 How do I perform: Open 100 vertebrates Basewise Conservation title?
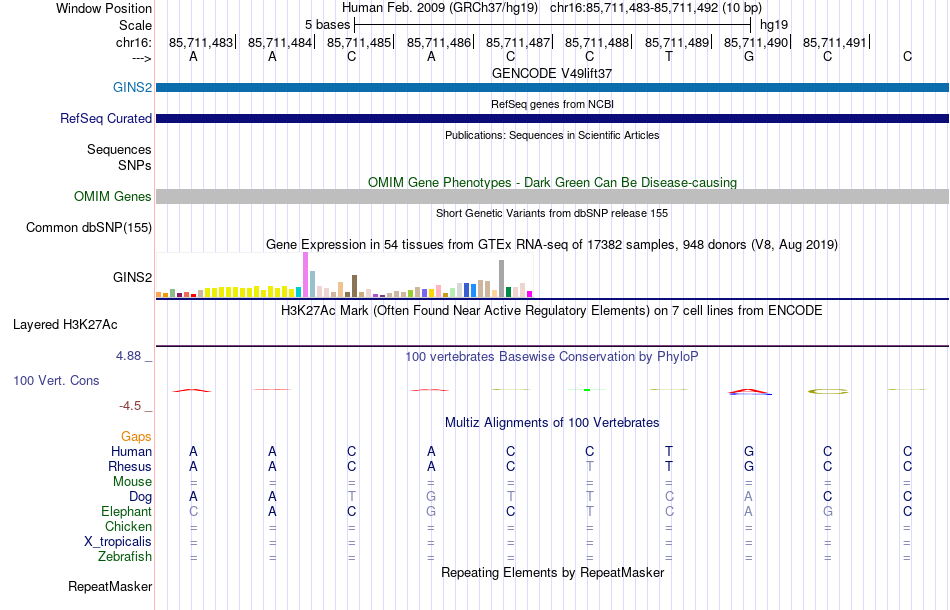552,357
